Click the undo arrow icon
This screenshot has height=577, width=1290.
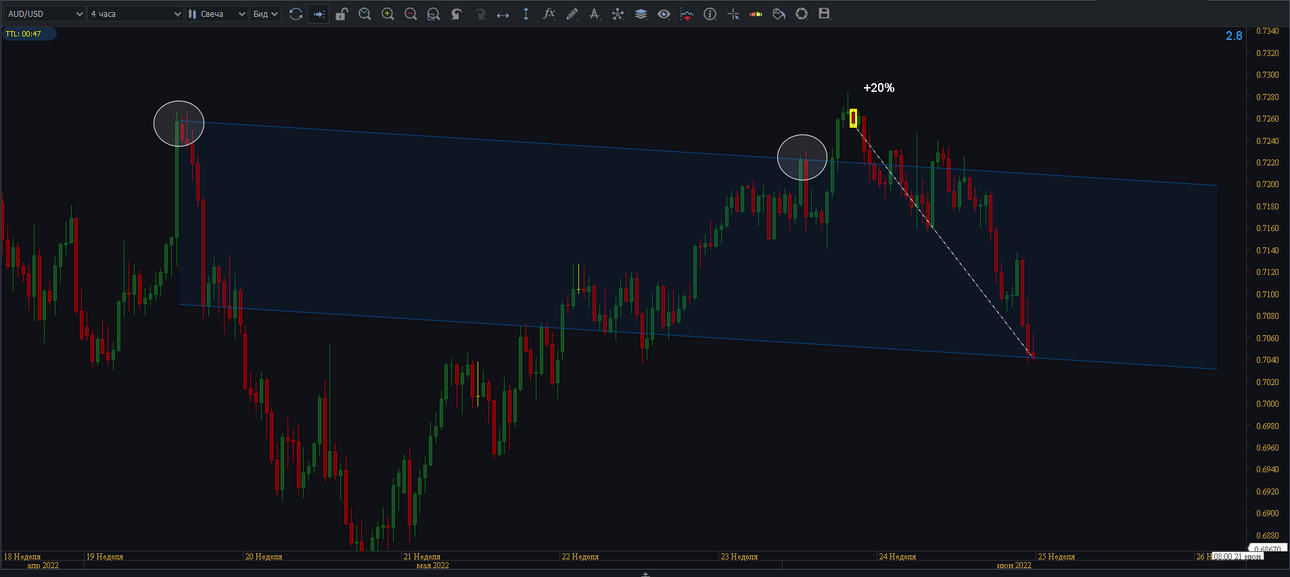click(x=456, y=14)
